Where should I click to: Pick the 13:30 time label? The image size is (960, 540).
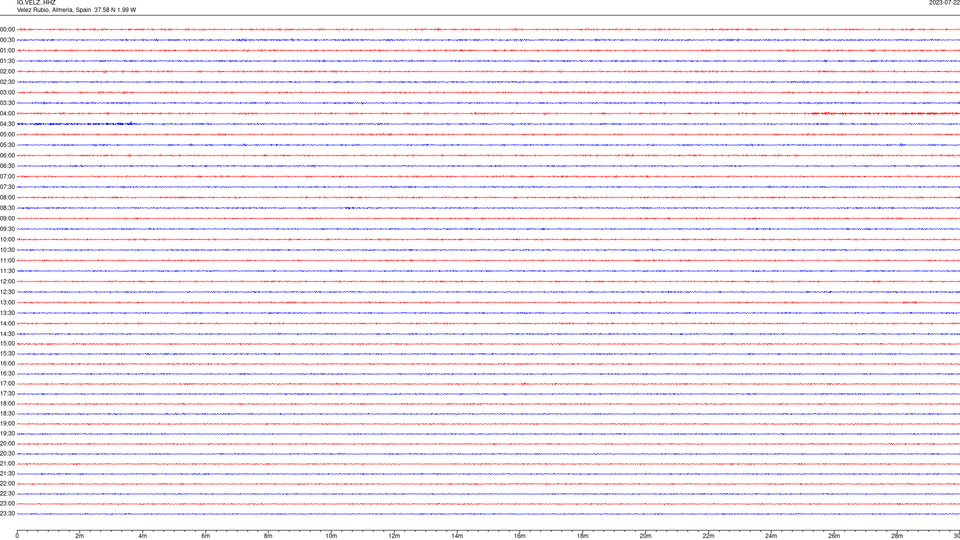7,313
